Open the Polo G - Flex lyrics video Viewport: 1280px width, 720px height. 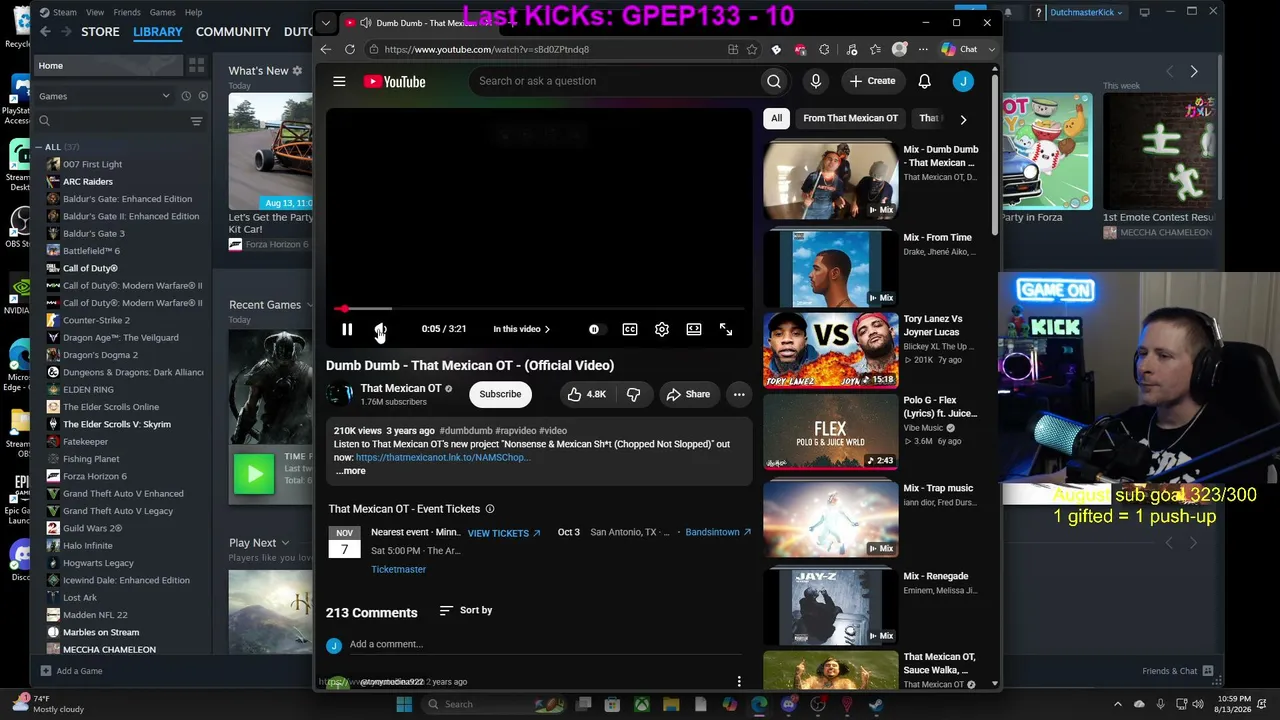tap(831, 432)
